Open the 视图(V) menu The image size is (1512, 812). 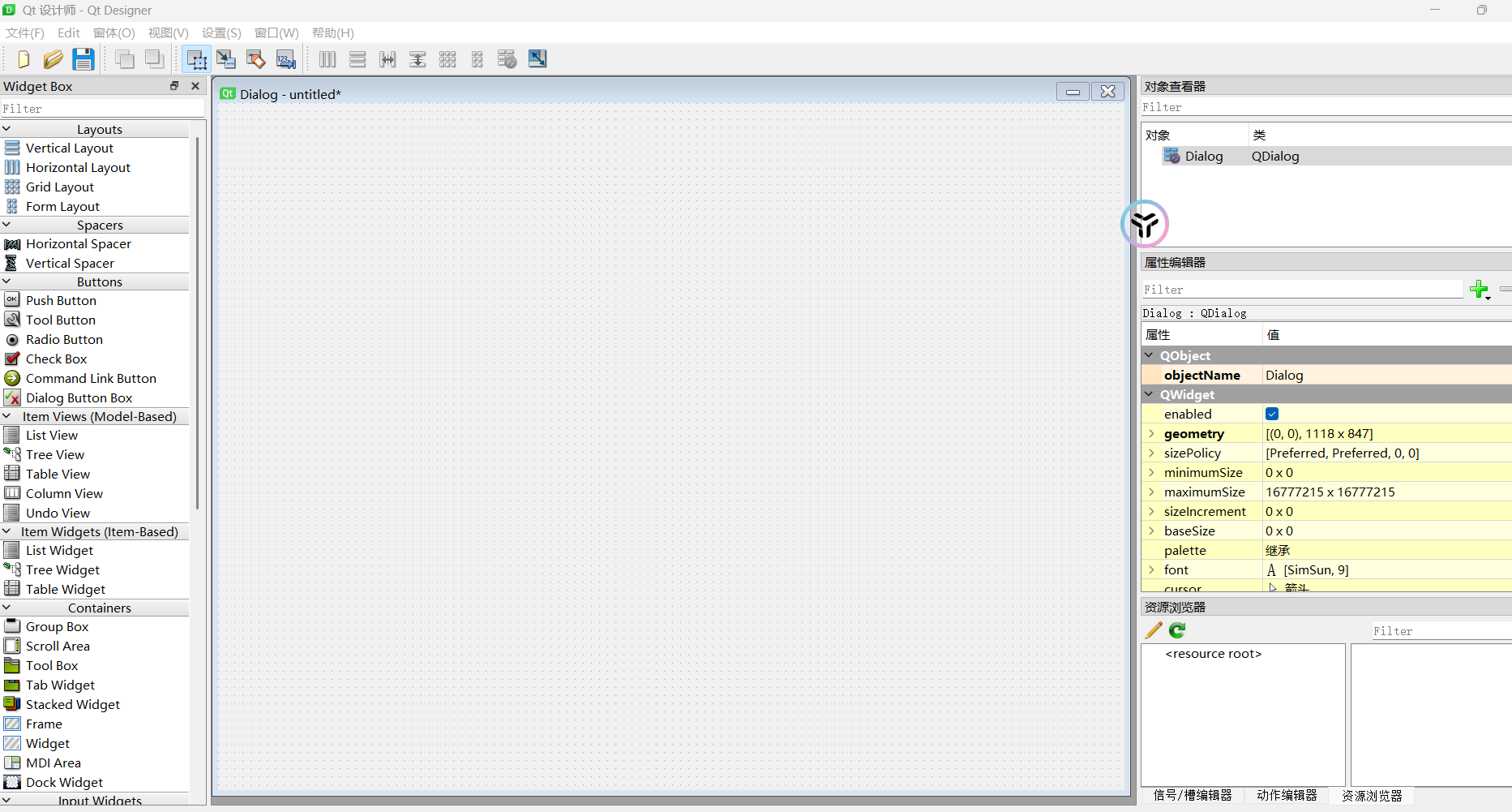[168, 33]
